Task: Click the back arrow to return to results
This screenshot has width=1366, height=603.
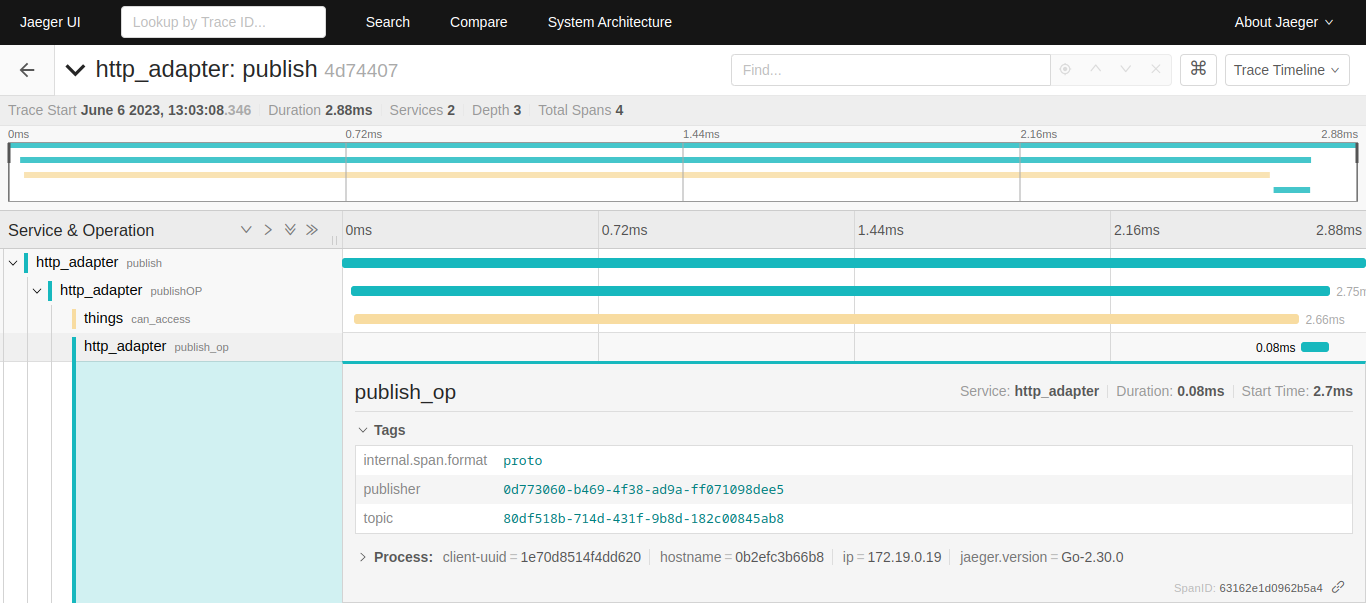Action: 26,69
